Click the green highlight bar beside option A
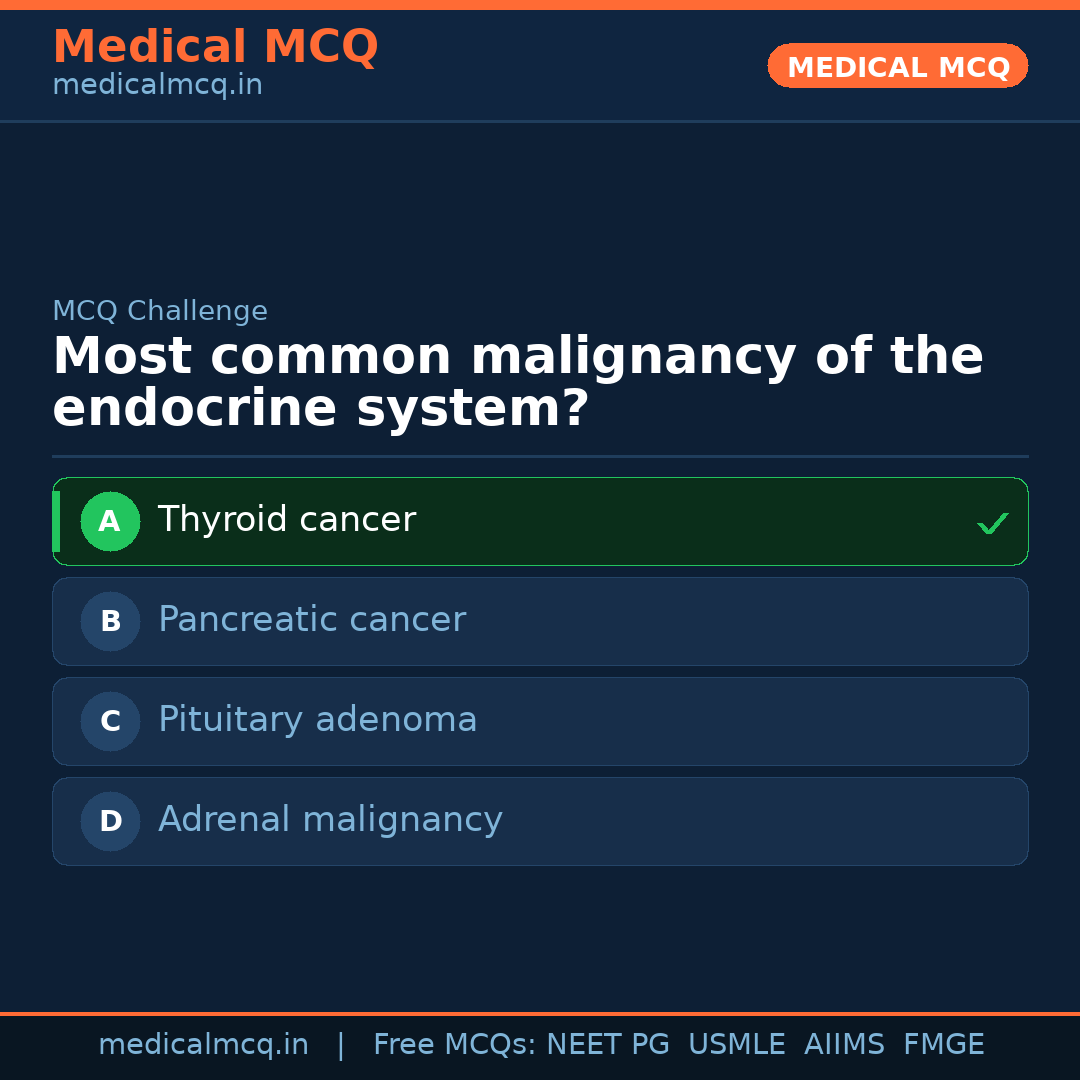 (x=57, y=521)
